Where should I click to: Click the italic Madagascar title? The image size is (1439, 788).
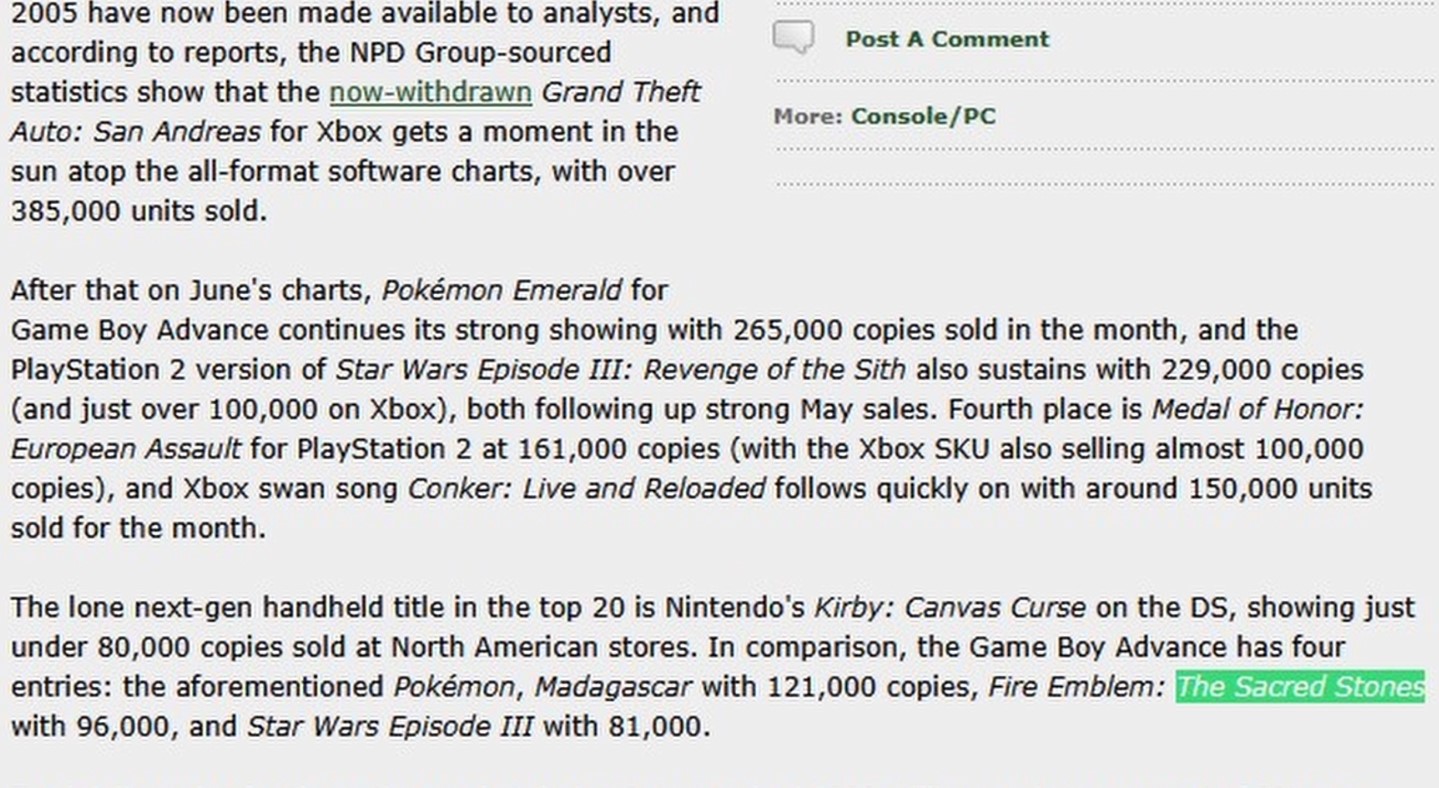612,687
